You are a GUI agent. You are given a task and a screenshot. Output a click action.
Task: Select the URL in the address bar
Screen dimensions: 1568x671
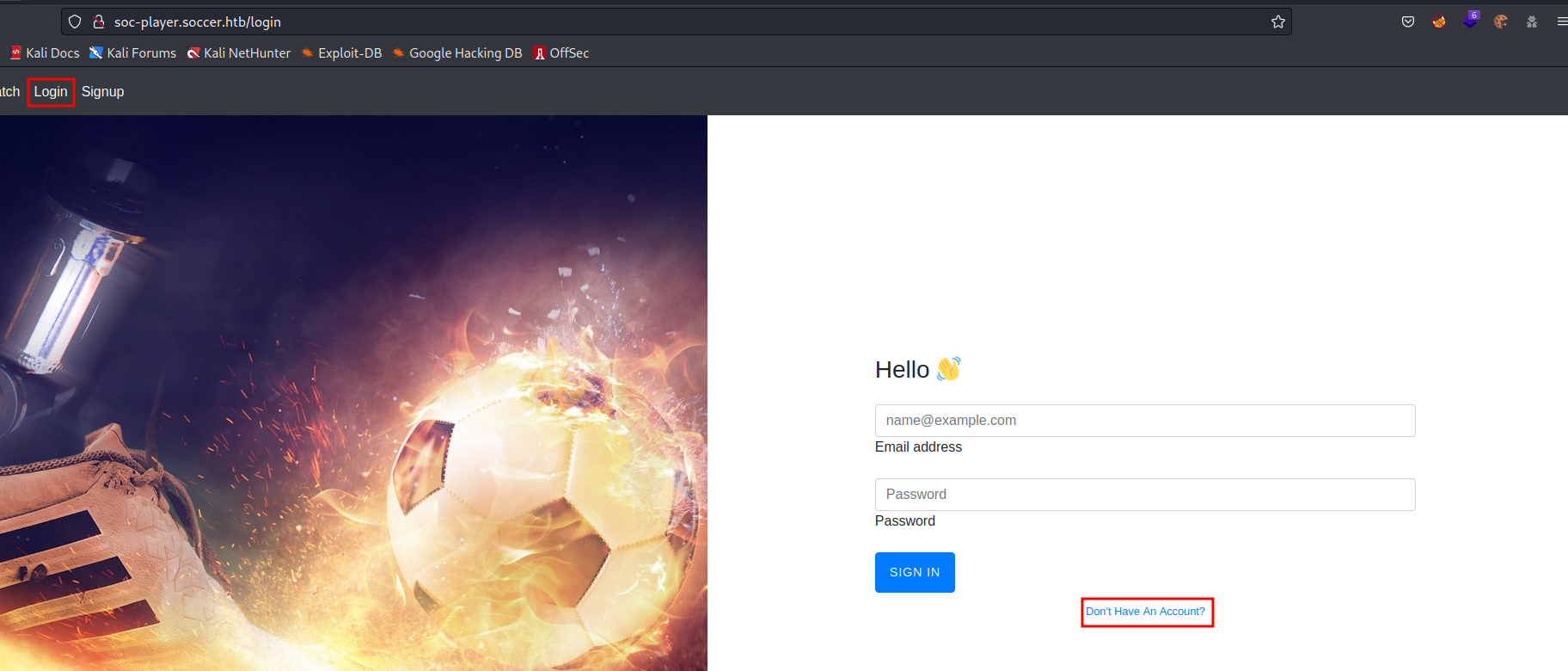point(198,22)
